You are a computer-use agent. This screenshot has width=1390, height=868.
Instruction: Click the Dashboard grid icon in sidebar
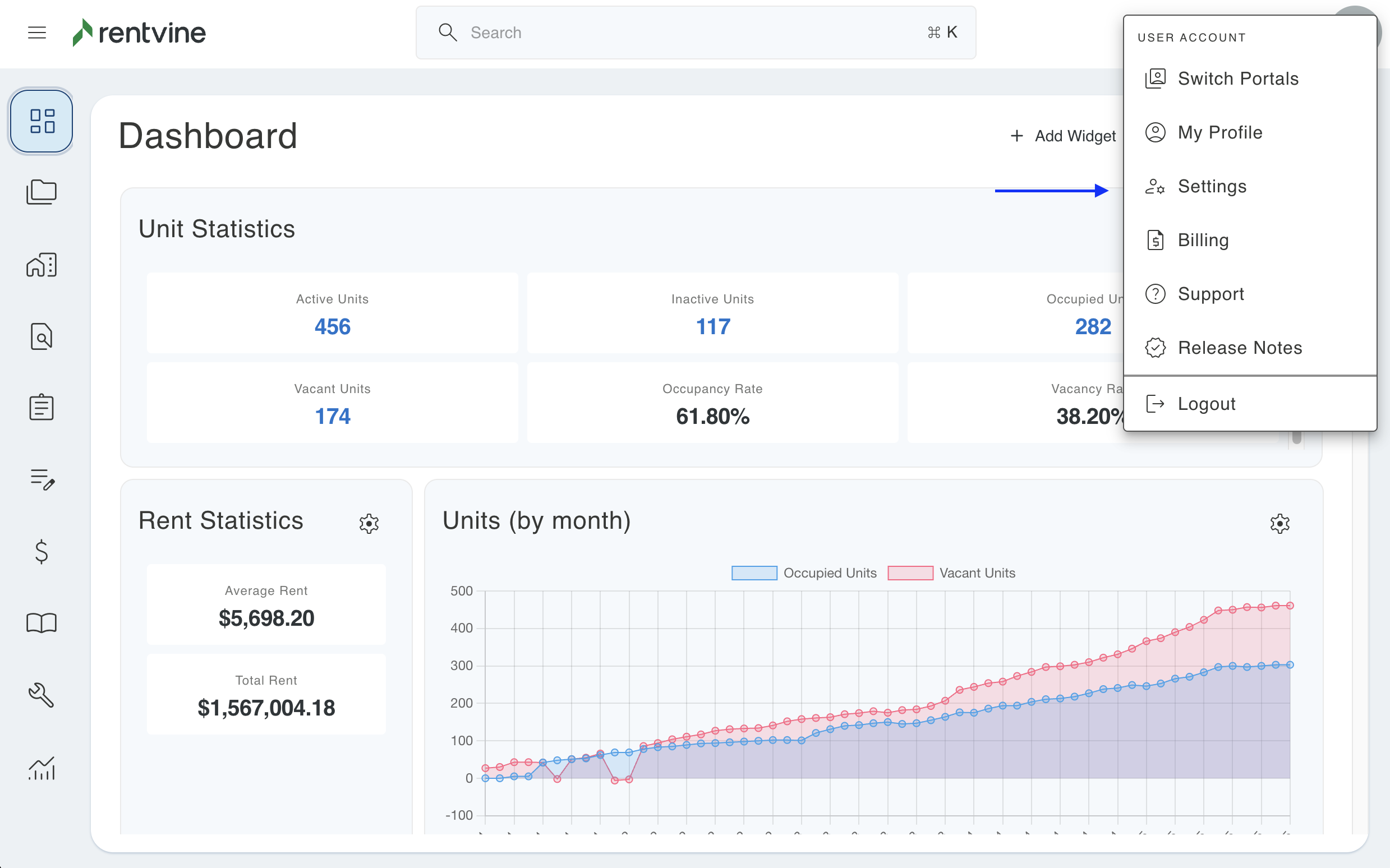[42, 121]
